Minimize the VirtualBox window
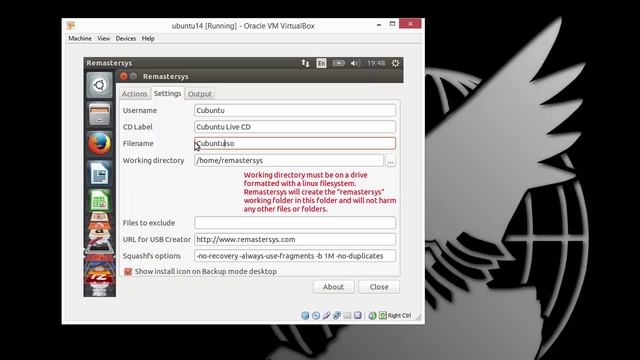640x360 pixels. (x=379, y=24)
